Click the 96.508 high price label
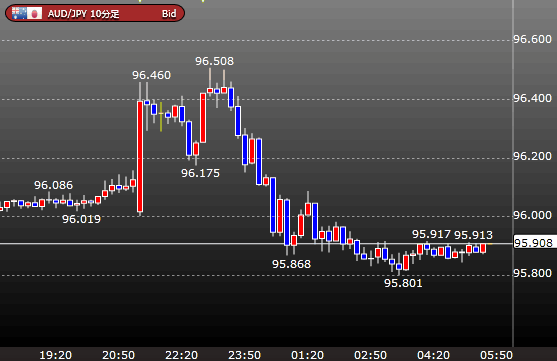The image size is (557, 361). coord(215,61)
